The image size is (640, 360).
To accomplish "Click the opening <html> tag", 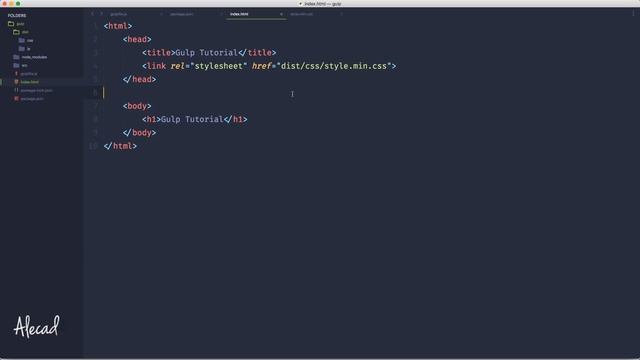I will 118,26.
